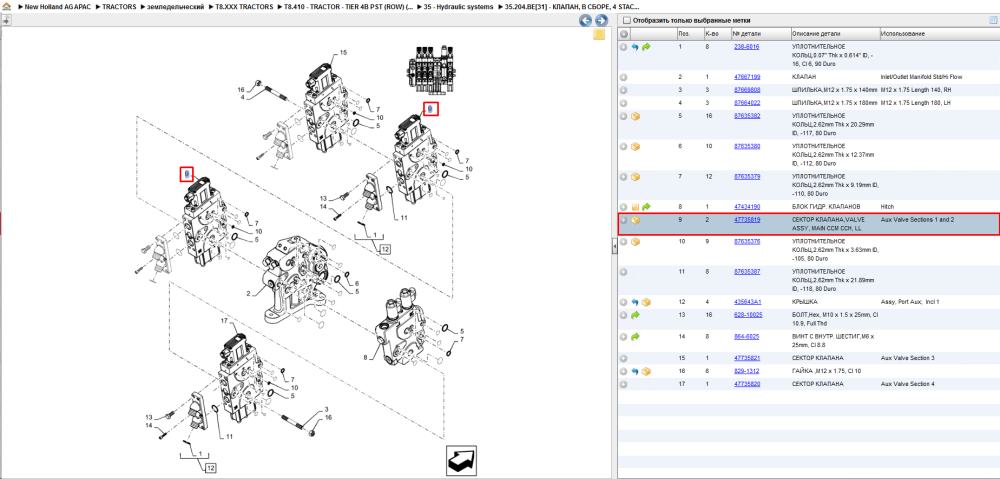Click plus icon in row 238-6016
This screenshot has height=479, width=1000.
coord(624,47)
